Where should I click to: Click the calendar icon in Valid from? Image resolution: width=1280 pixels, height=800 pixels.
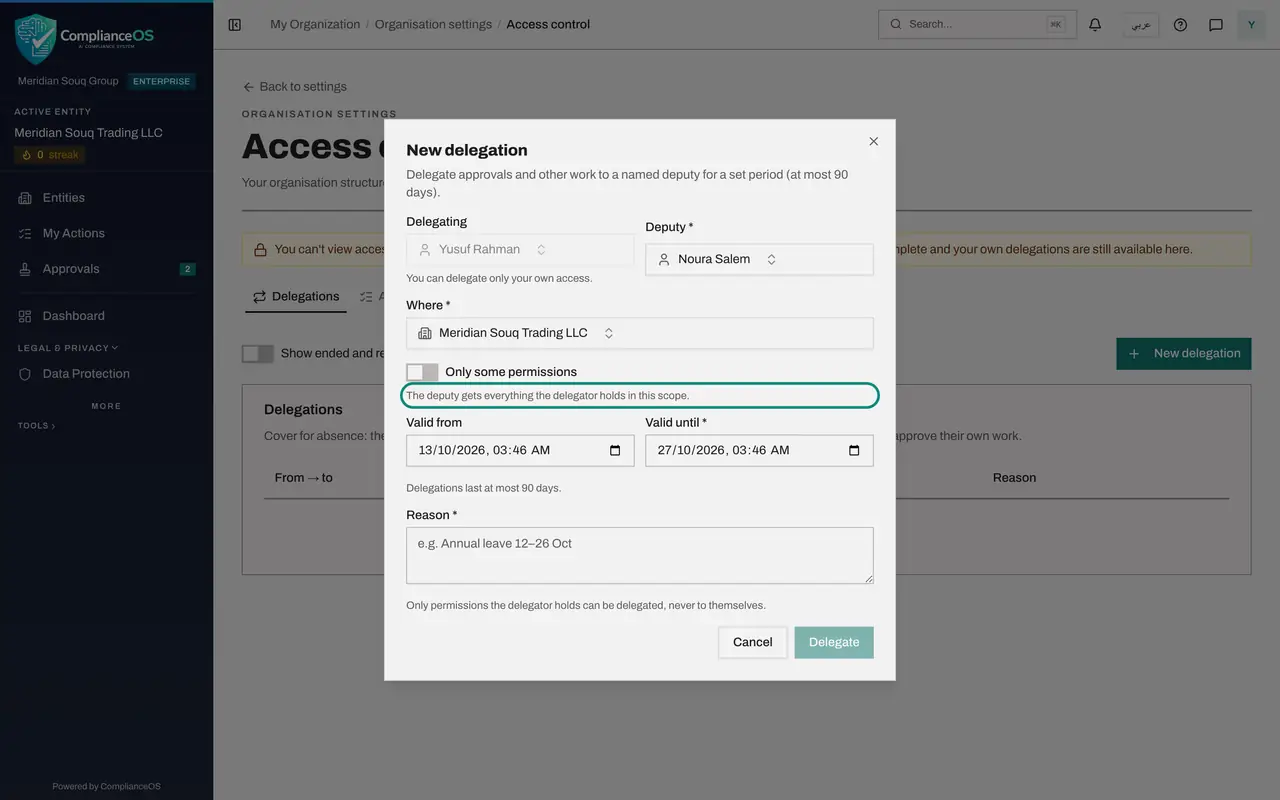615,451
